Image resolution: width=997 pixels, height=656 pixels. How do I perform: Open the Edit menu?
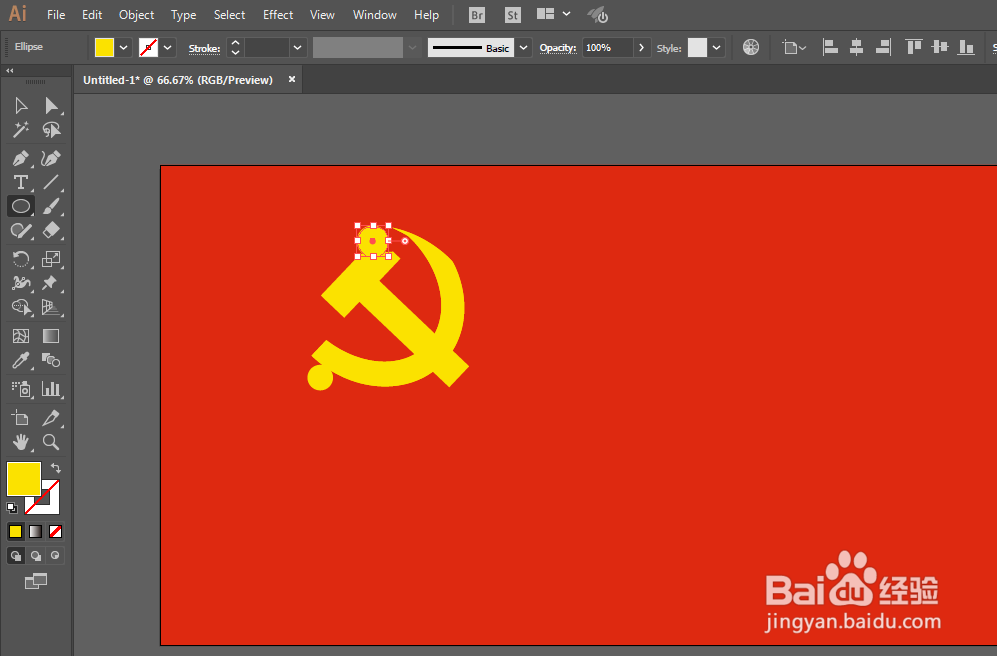click(x=92, y=15)
